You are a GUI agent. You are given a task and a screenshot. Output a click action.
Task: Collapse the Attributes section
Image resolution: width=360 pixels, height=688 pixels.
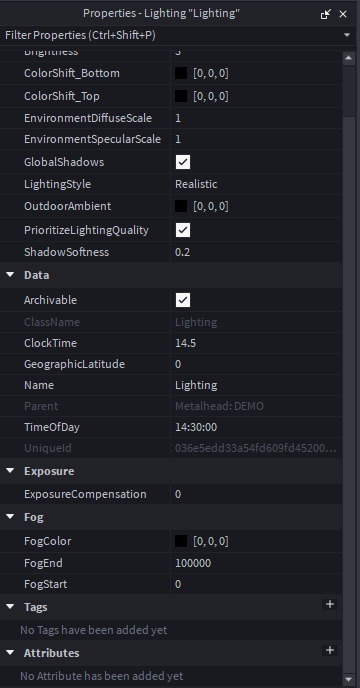10,653
